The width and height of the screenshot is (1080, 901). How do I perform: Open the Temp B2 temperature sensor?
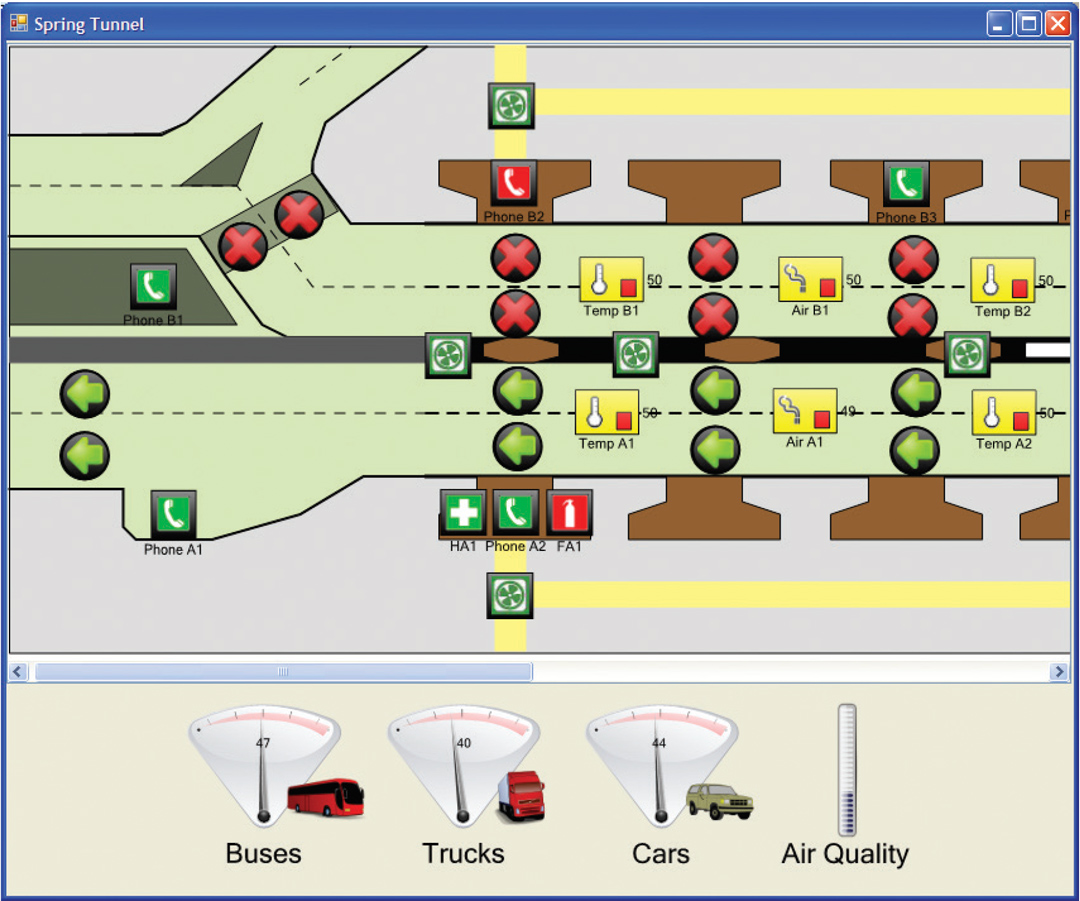tap(1003, 282)
